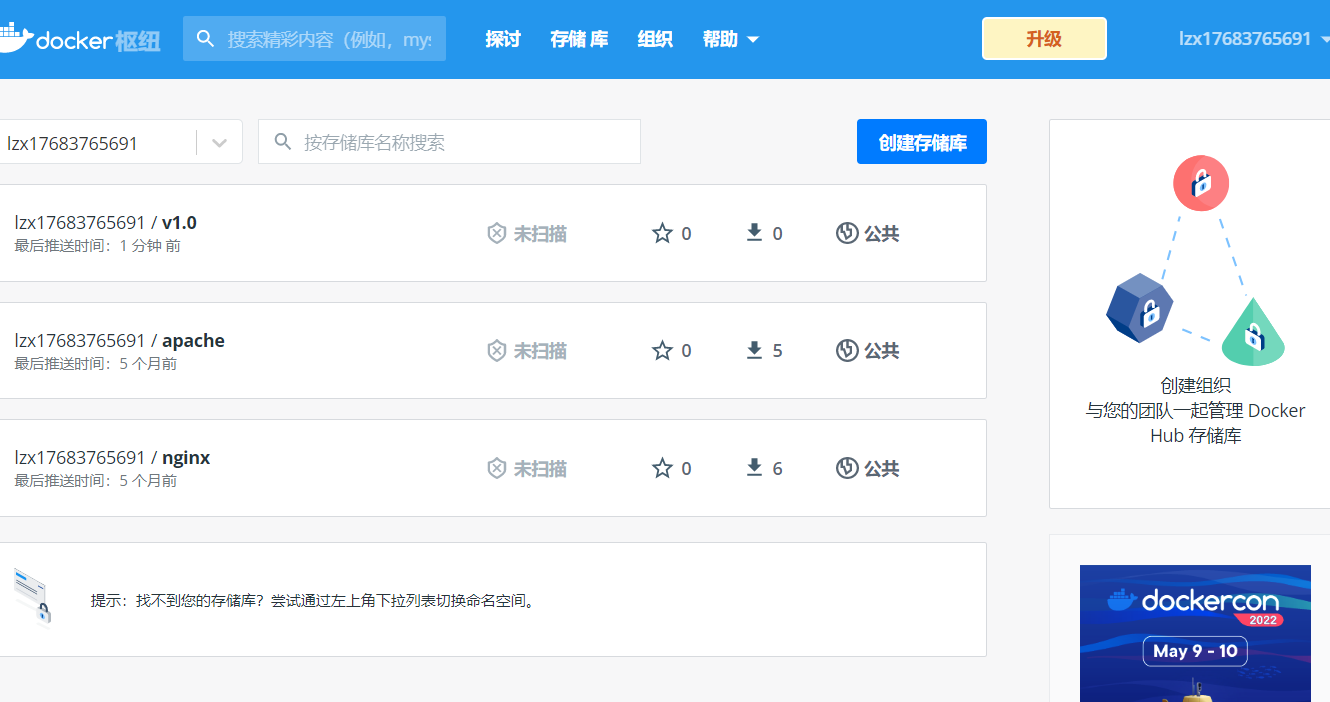This screenshot has height=702, width=1330.
Task: Click the star icon for nginx repository
Action: click(x=662, y=468)
